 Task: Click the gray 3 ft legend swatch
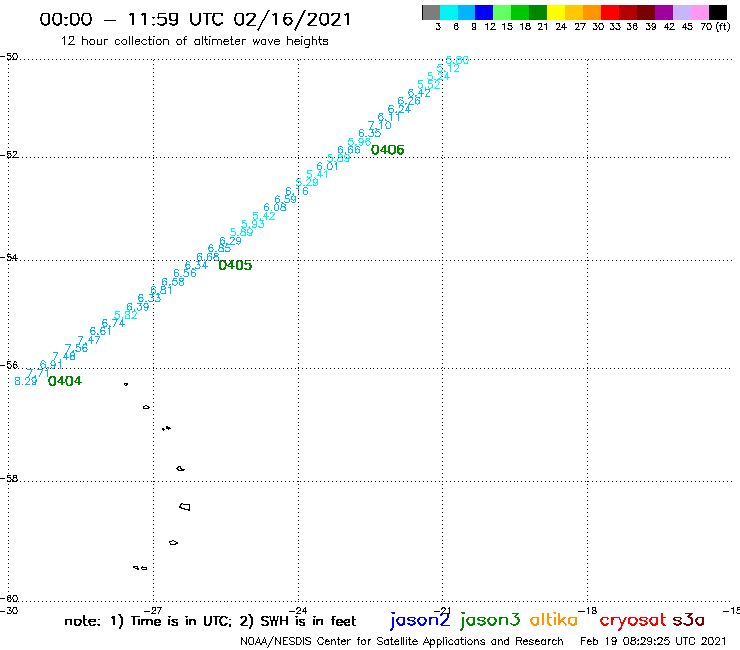431,12
